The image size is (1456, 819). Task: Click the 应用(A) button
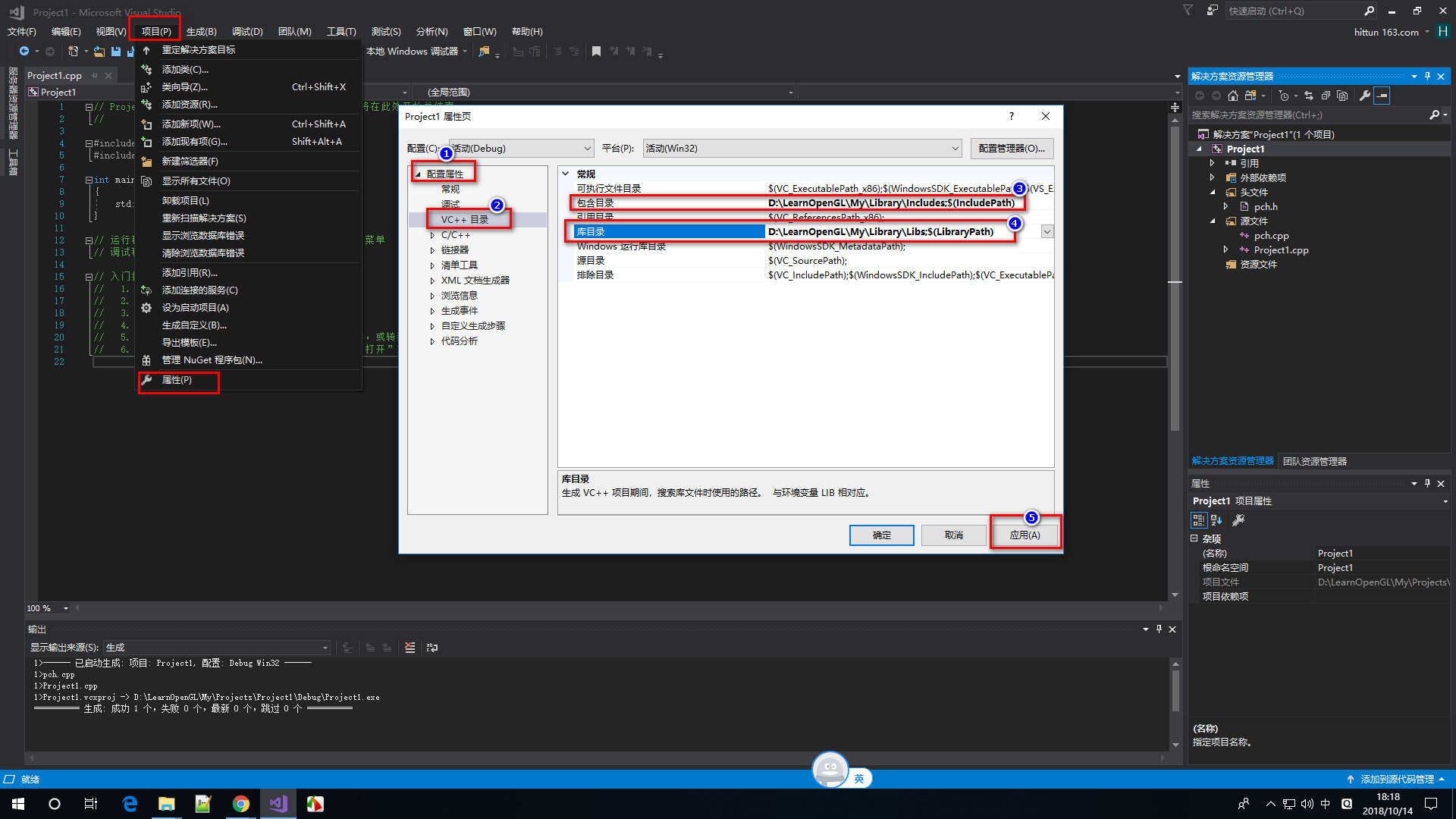(1025, 535)
